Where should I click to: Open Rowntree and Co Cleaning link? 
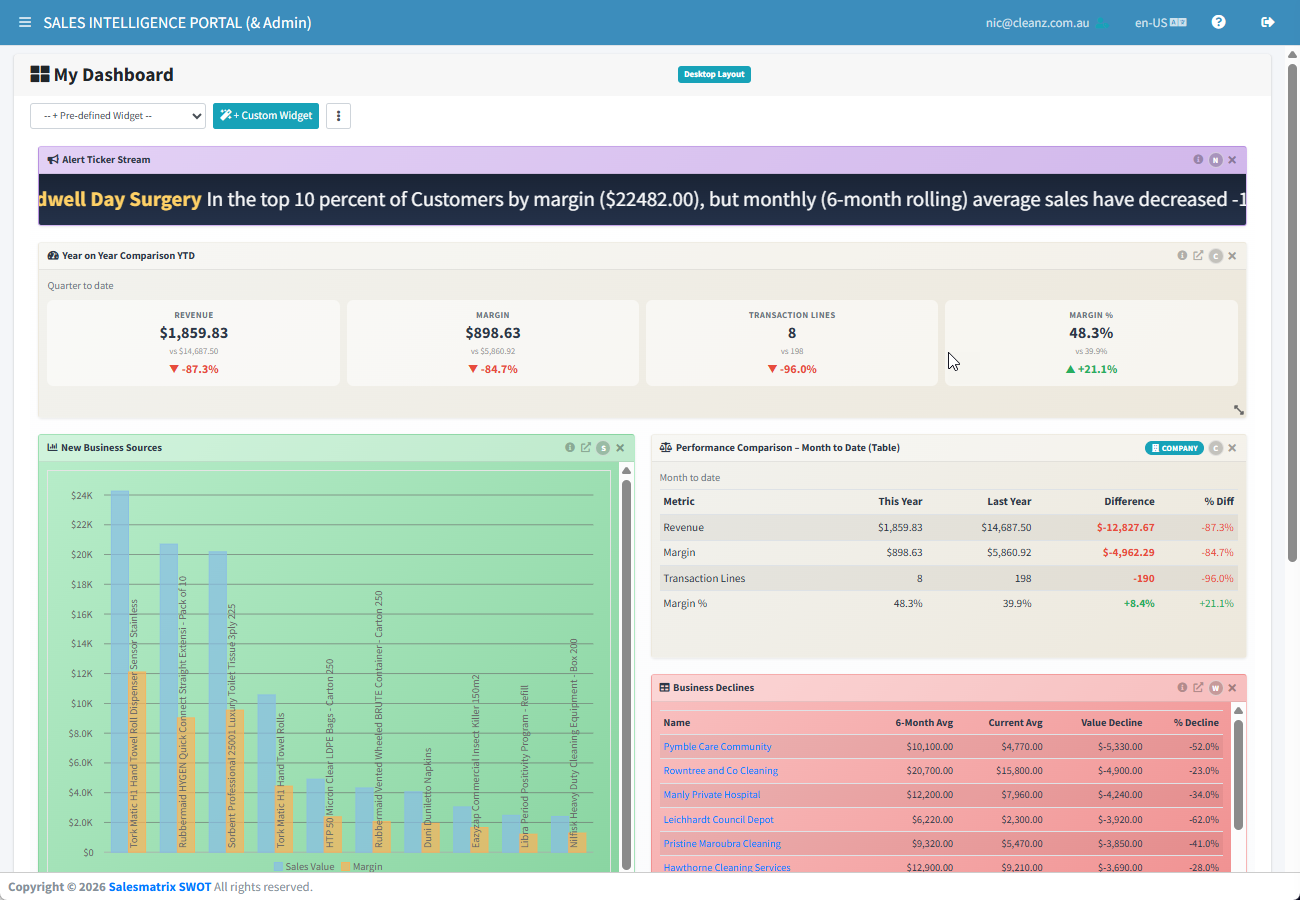point(720,771)
